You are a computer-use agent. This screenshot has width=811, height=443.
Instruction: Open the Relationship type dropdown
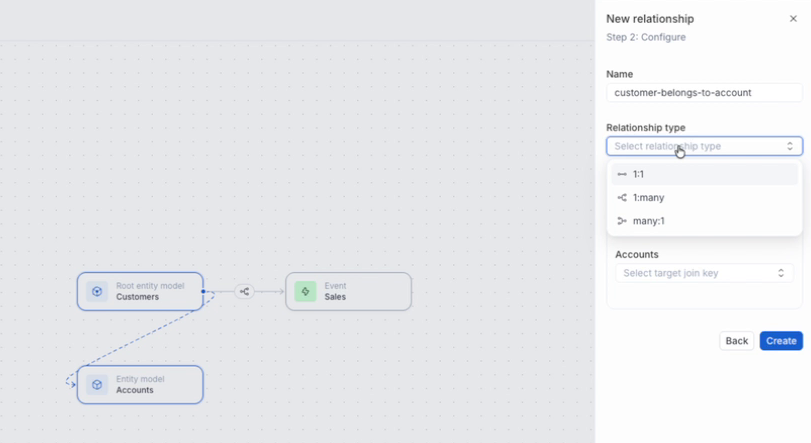coord(703,146)
